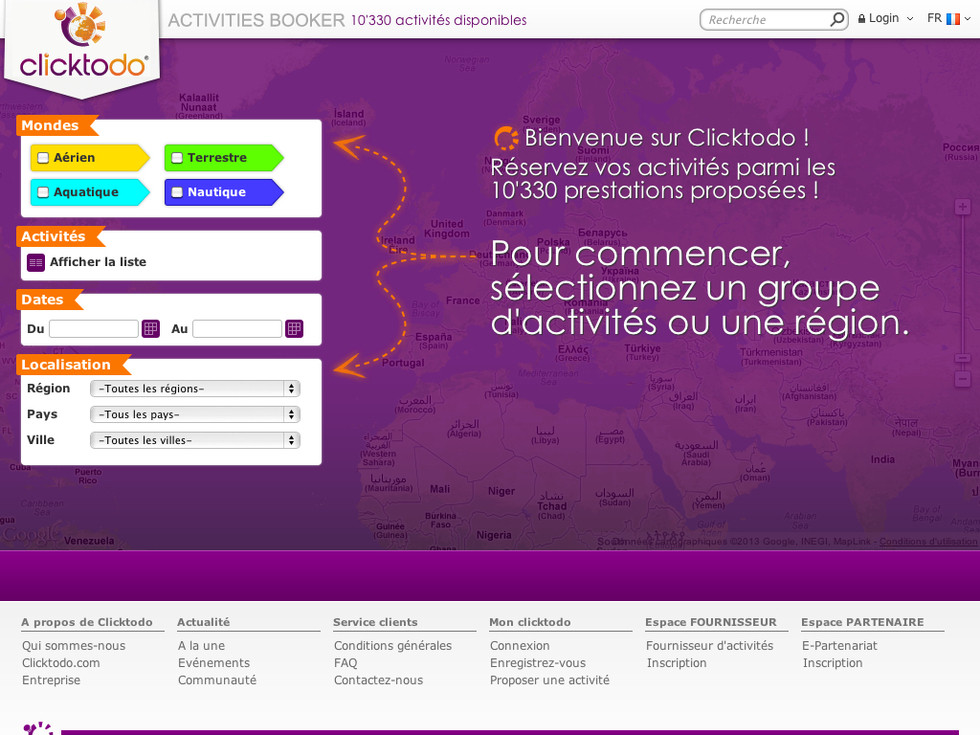Click the French flag icon
Viewport: 980px width, 735px height.
point(952,19)
